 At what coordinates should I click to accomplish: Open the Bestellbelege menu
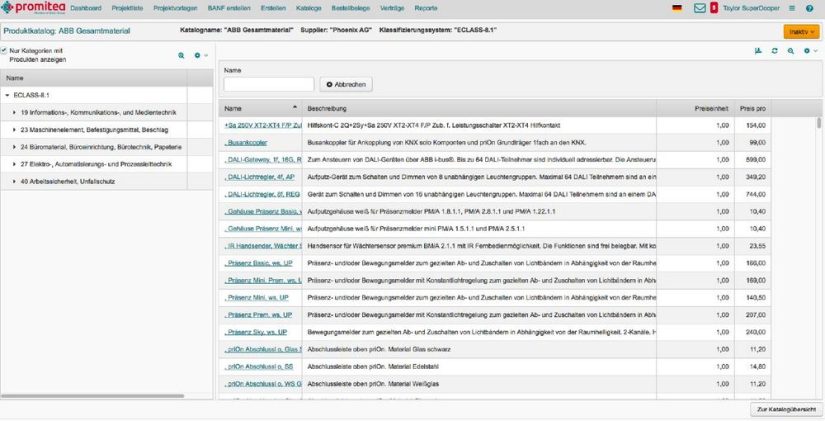point(350,8)
